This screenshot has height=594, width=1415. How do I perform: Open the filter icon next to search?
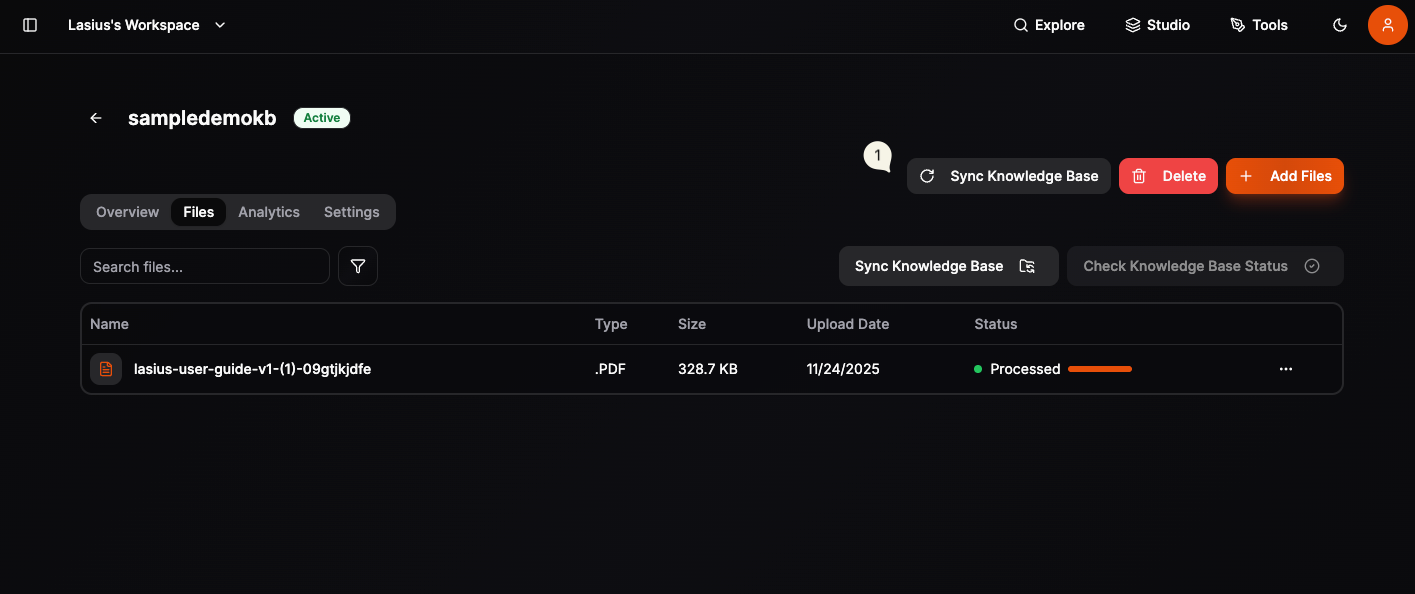(x=357, y=266)
